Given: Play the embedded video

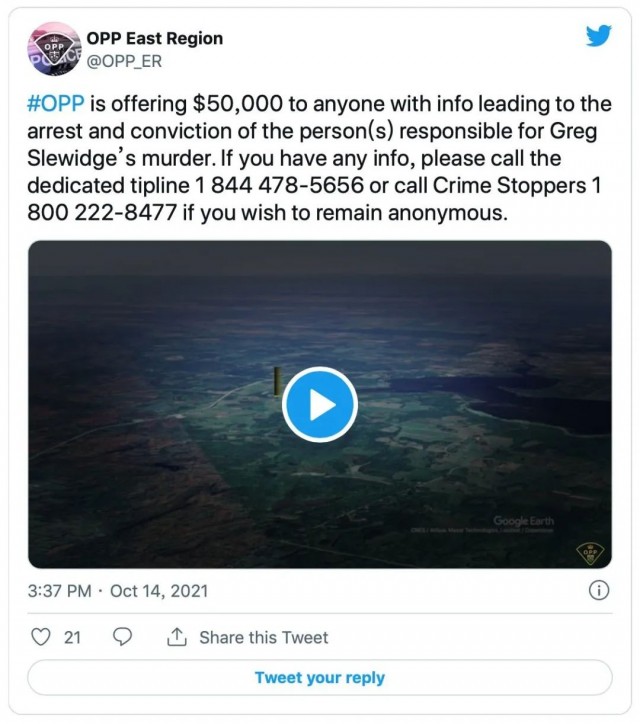Looking at the screenshot, I should pos(319,405).
